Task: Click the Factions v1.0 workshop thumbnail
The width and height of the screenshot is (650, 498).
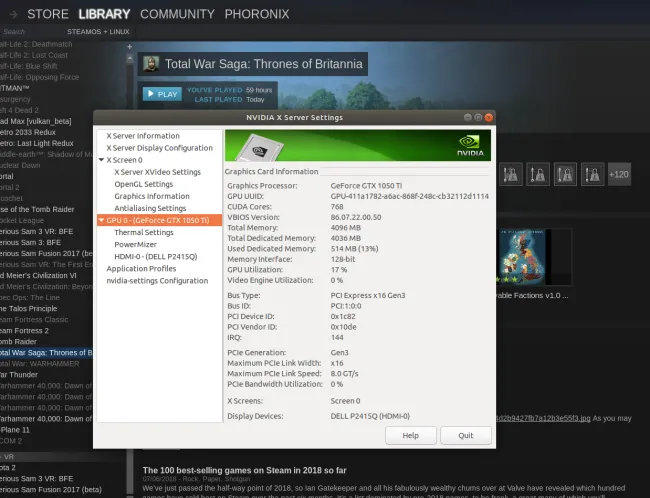Action: (534, 257)
